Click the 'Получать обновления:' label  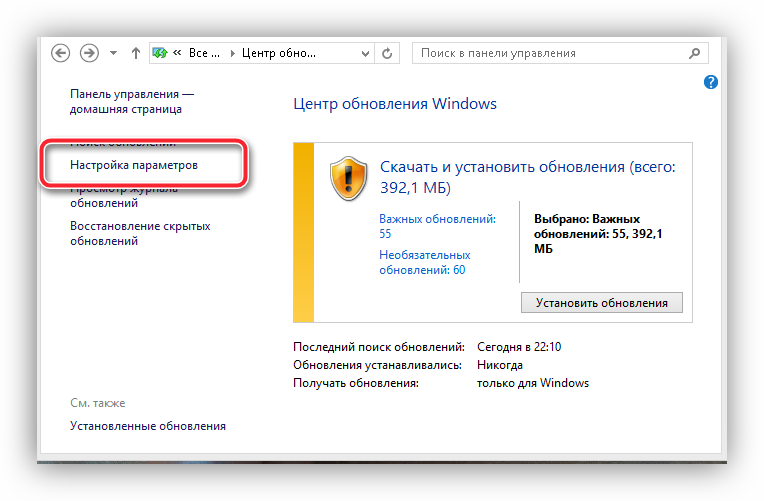point(356,383)
